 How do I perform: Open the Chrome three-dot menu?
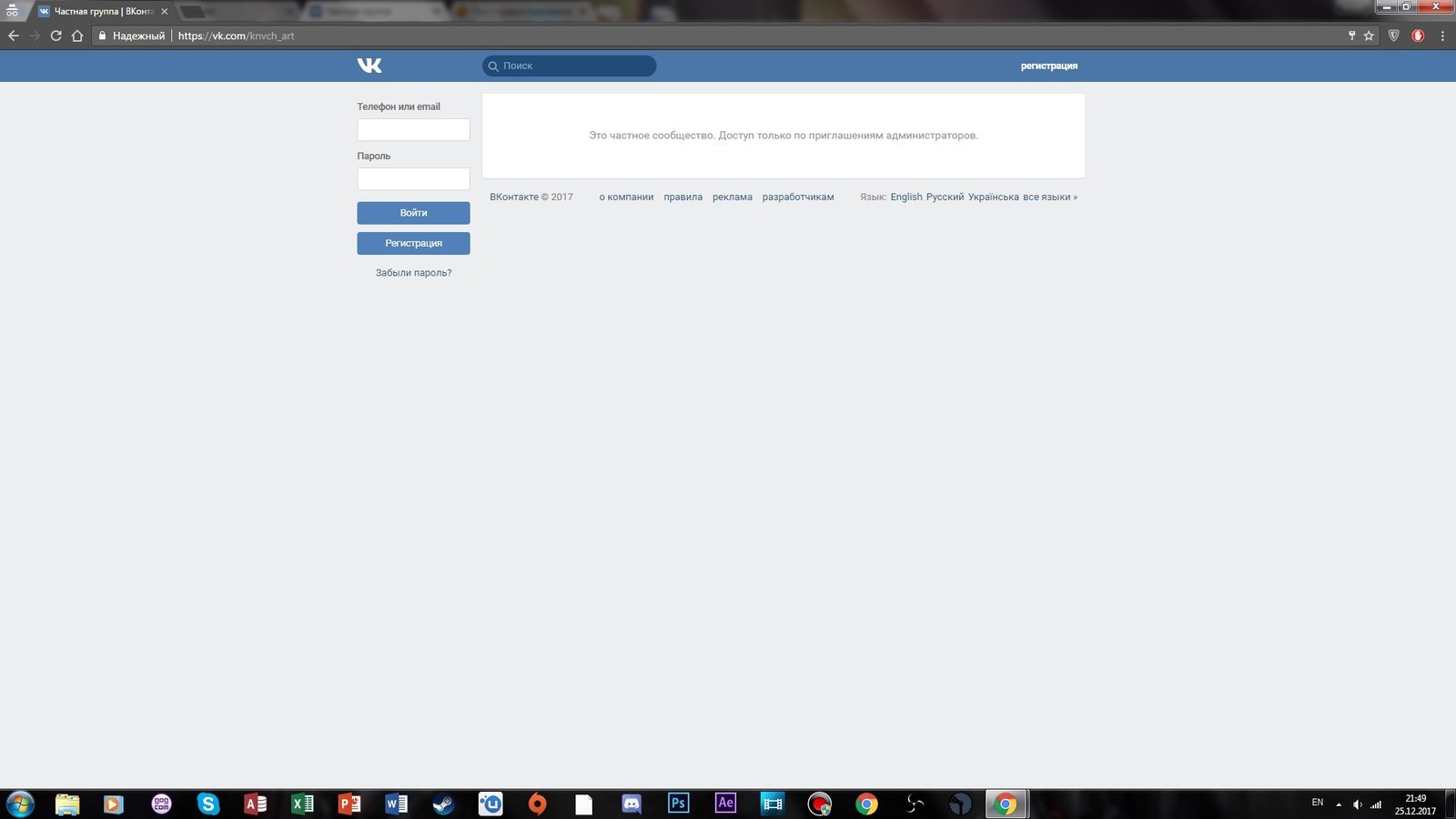[1442, 35]
